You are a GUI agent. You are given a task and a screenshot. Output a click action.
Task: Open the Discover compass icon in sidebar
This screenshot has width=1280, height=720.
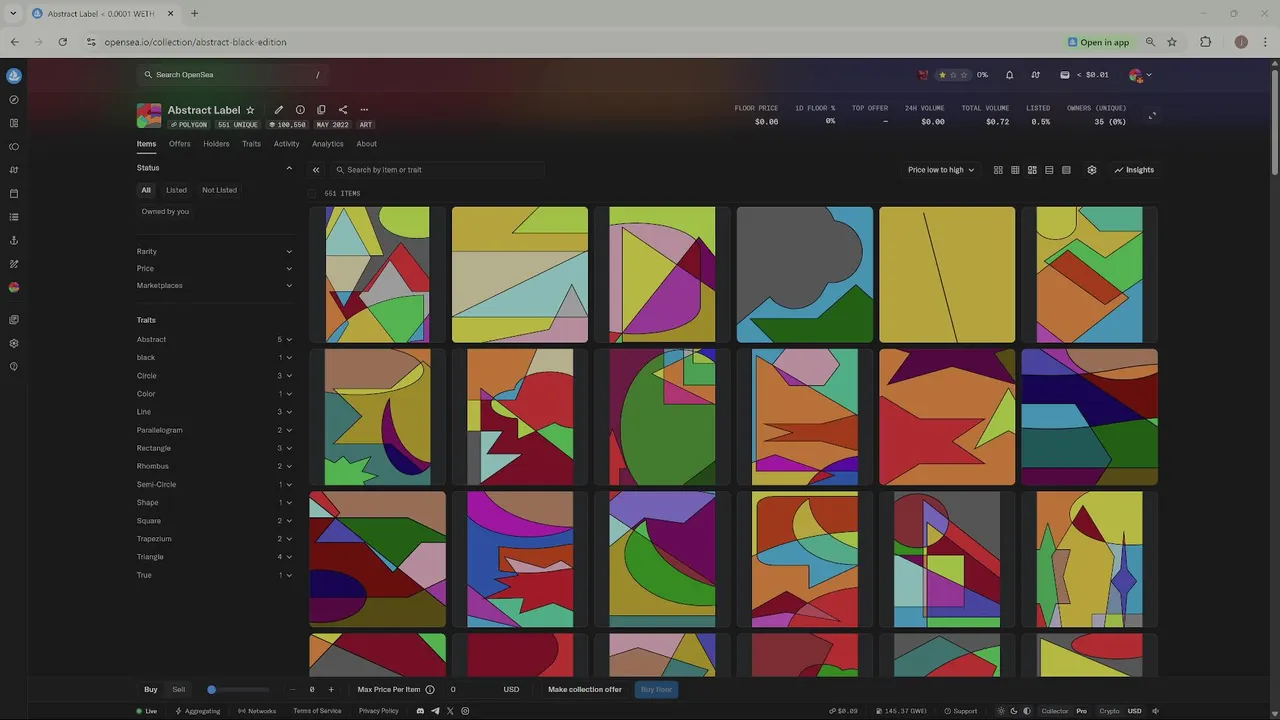coord(14,99)
